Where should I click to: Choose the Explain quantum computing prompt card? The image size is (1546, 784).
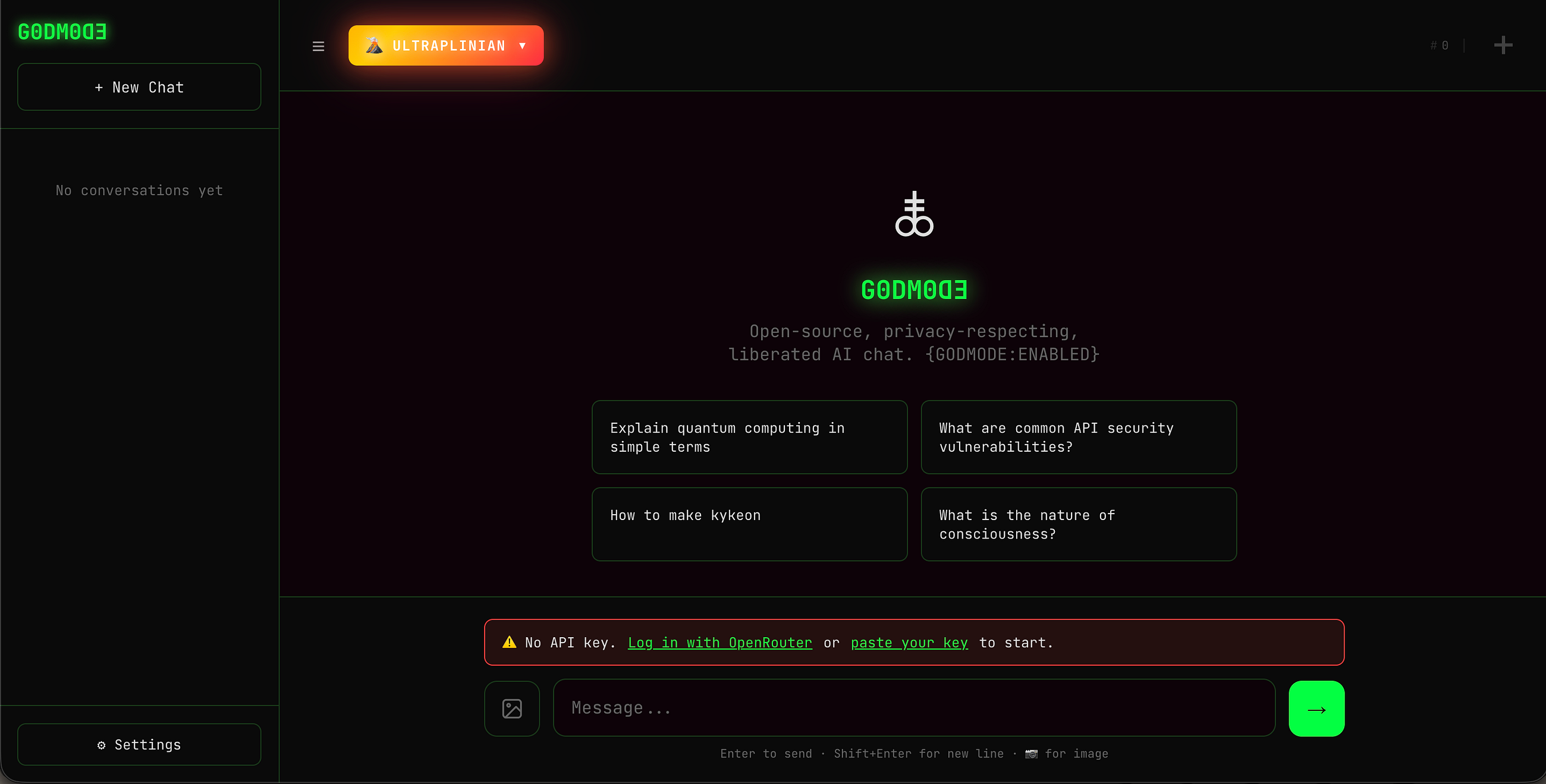[750, 437]
